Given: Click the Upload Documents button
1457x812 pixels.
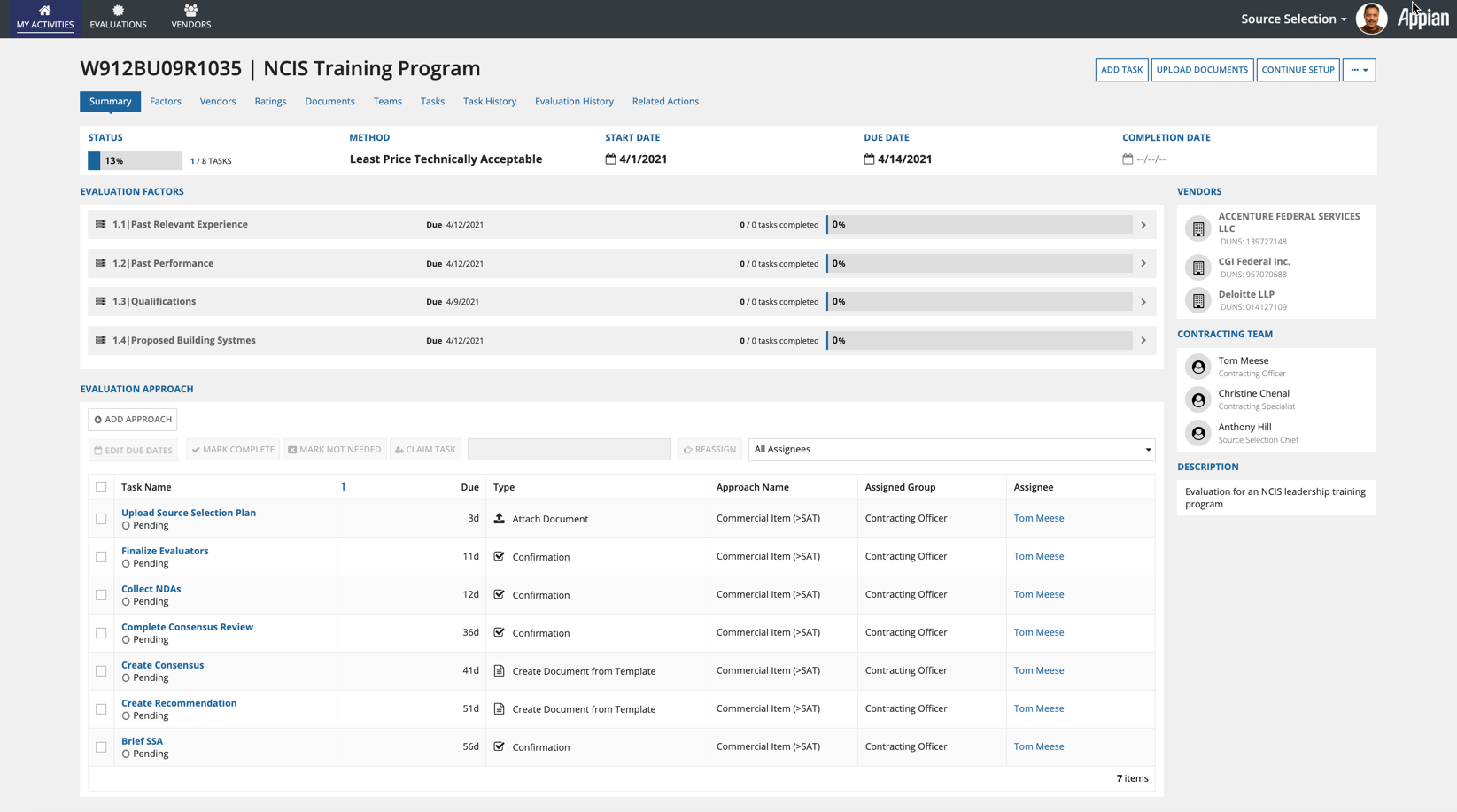Looking at the screenshot, I should pos(1202,70).
